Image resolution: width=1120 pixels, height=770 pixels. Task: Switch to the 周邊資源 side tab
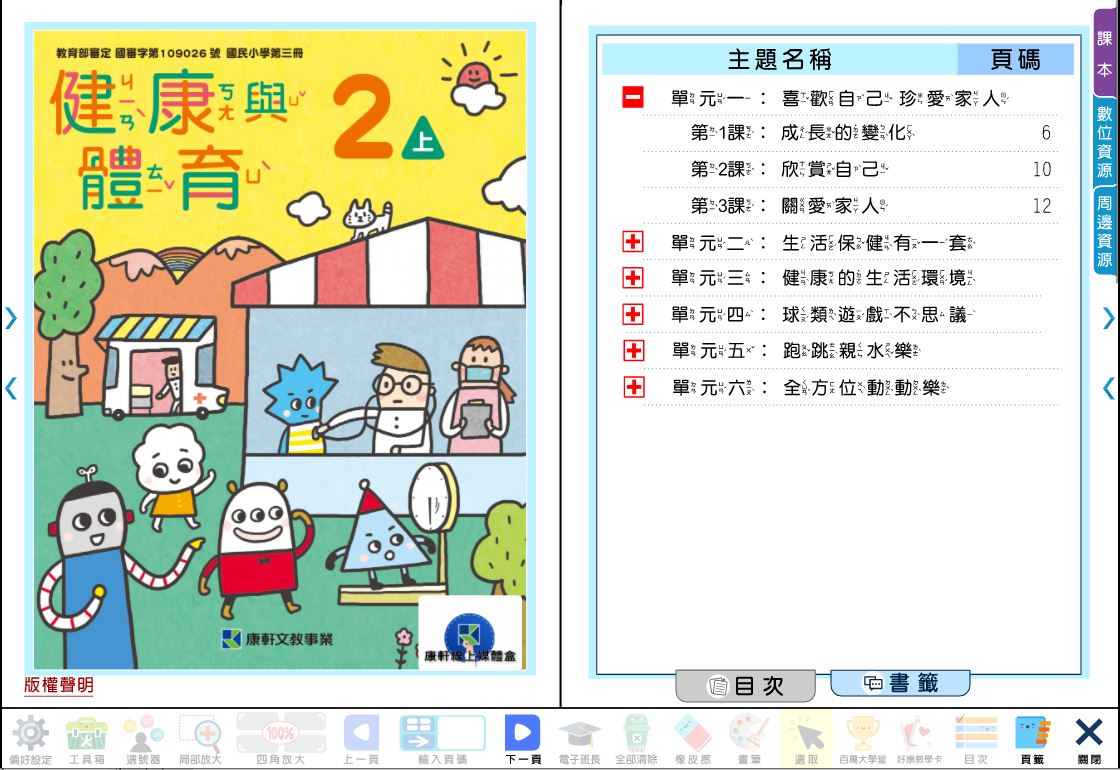click(x=1104, y=231)
